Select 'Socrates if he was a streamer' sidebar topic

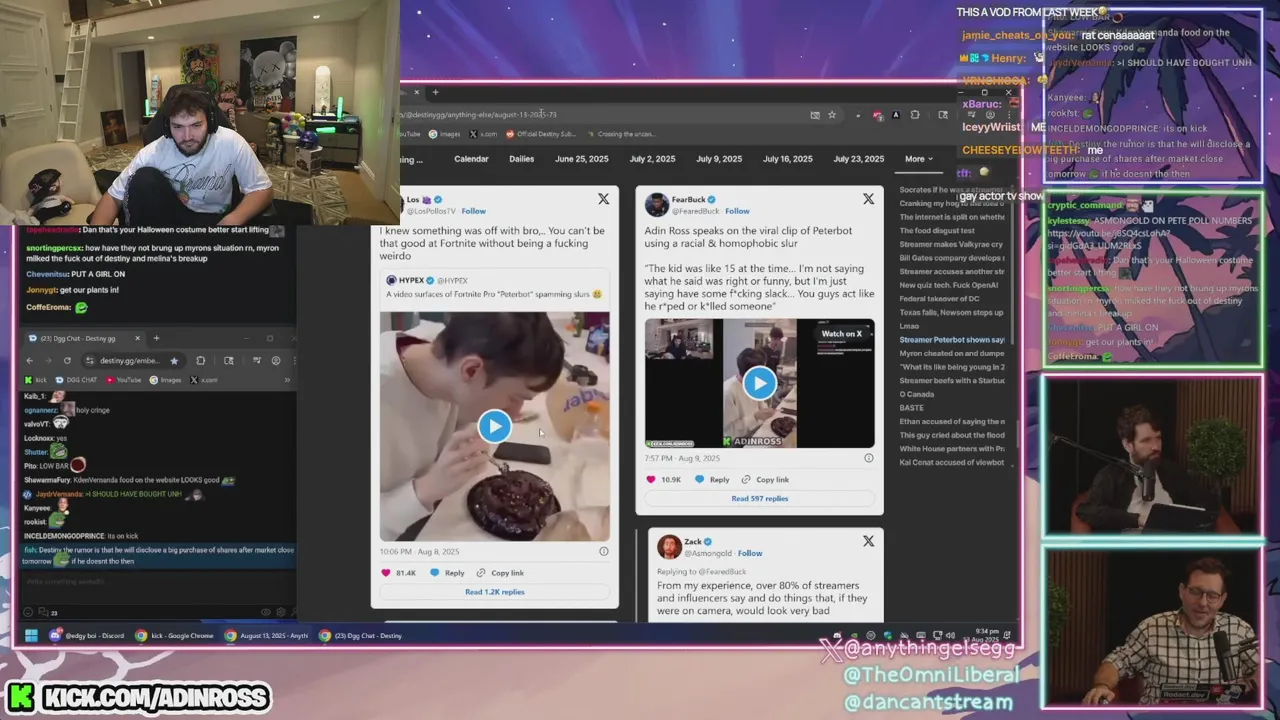point(952,190)
